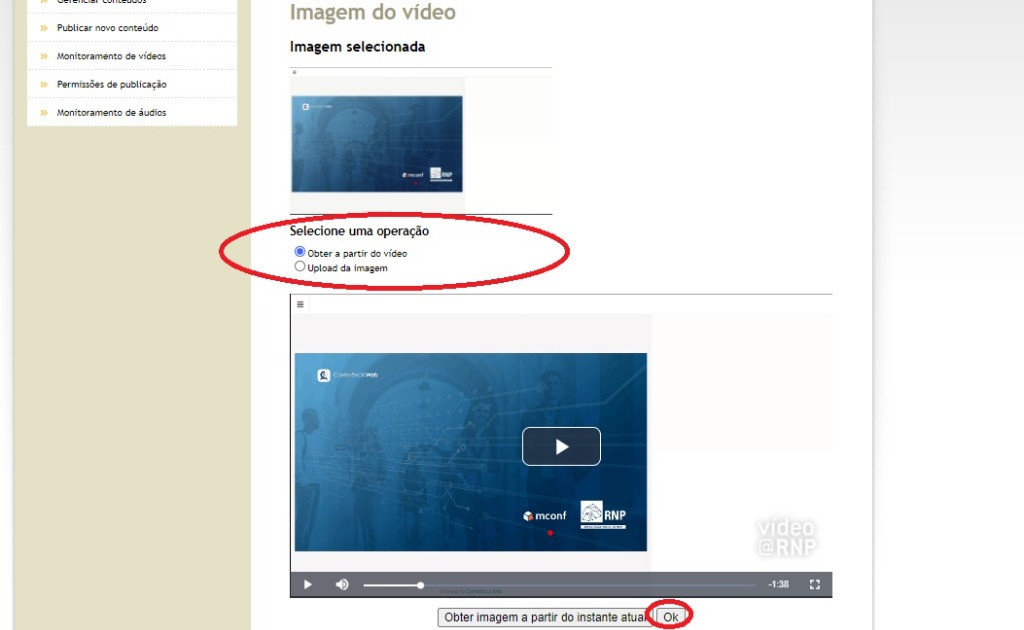Click the video progress bar to seek
1024x630 pixels.
560,585
